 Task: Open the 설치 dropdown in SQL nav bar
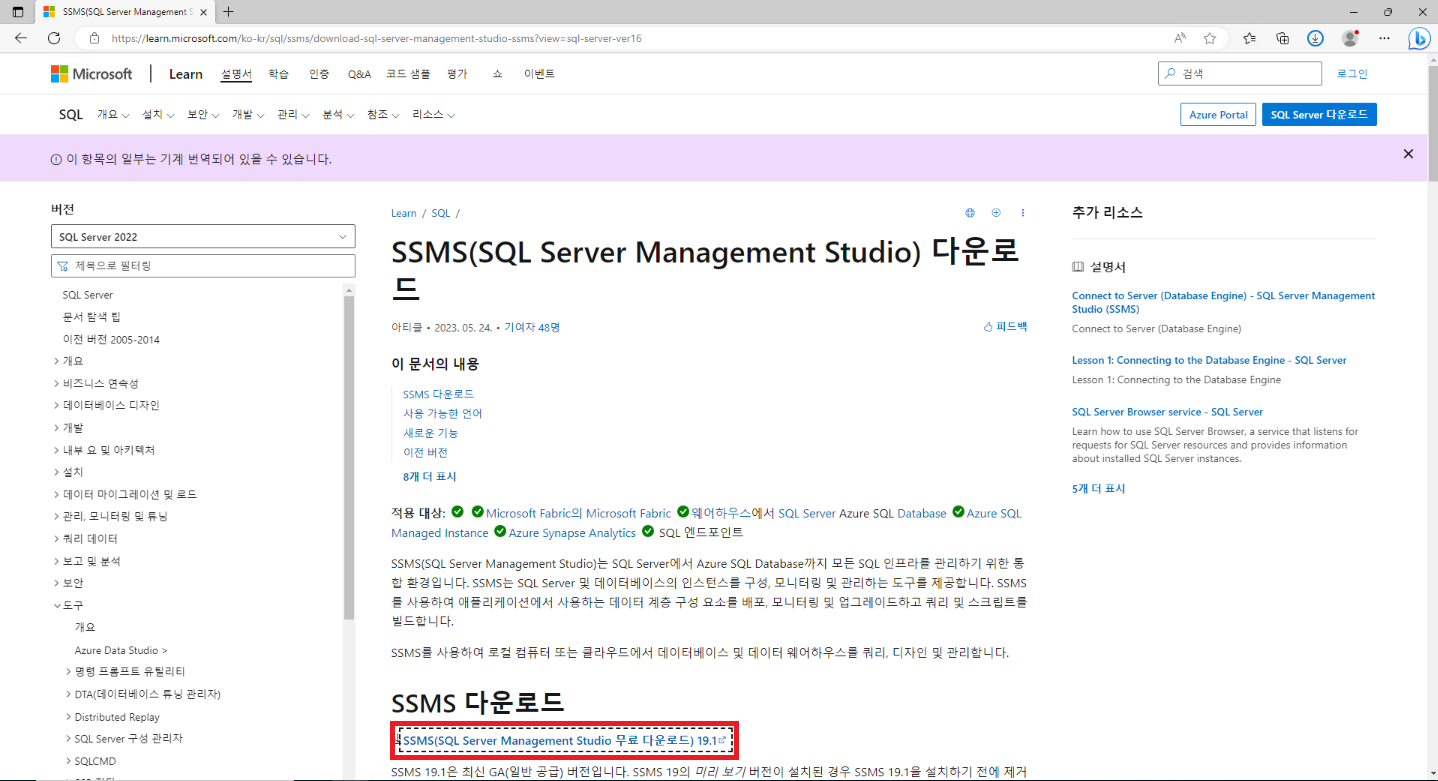tap(158, 115)
